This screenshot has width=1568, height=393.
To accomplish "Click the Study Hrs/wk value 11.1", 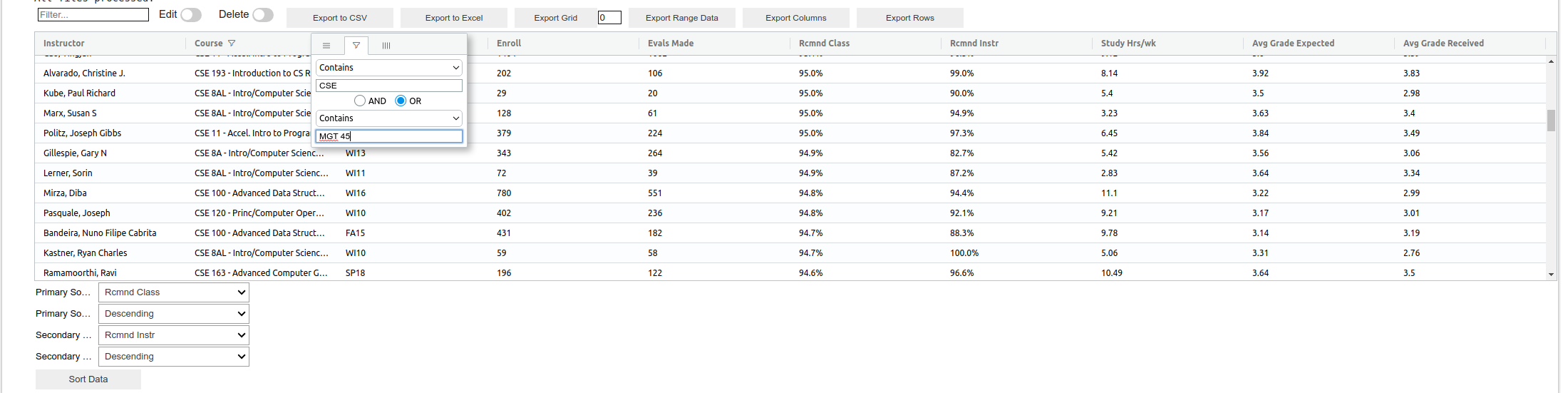I will (x=1110, y=193).
